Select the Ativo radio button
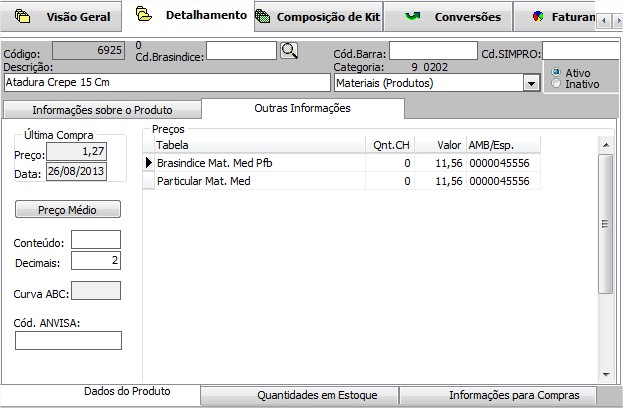Screen dimensions: 623x408 [557, 73]
